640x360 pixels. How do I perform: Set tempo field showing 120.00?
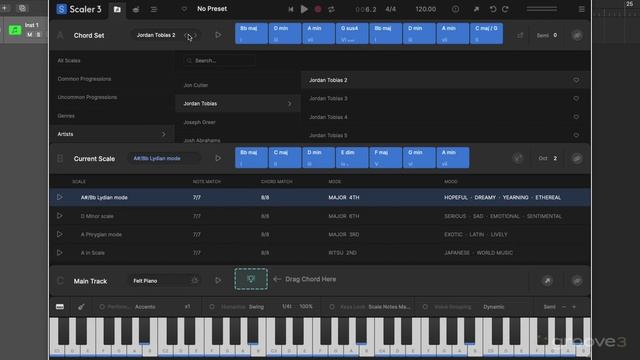pos(426,9)
